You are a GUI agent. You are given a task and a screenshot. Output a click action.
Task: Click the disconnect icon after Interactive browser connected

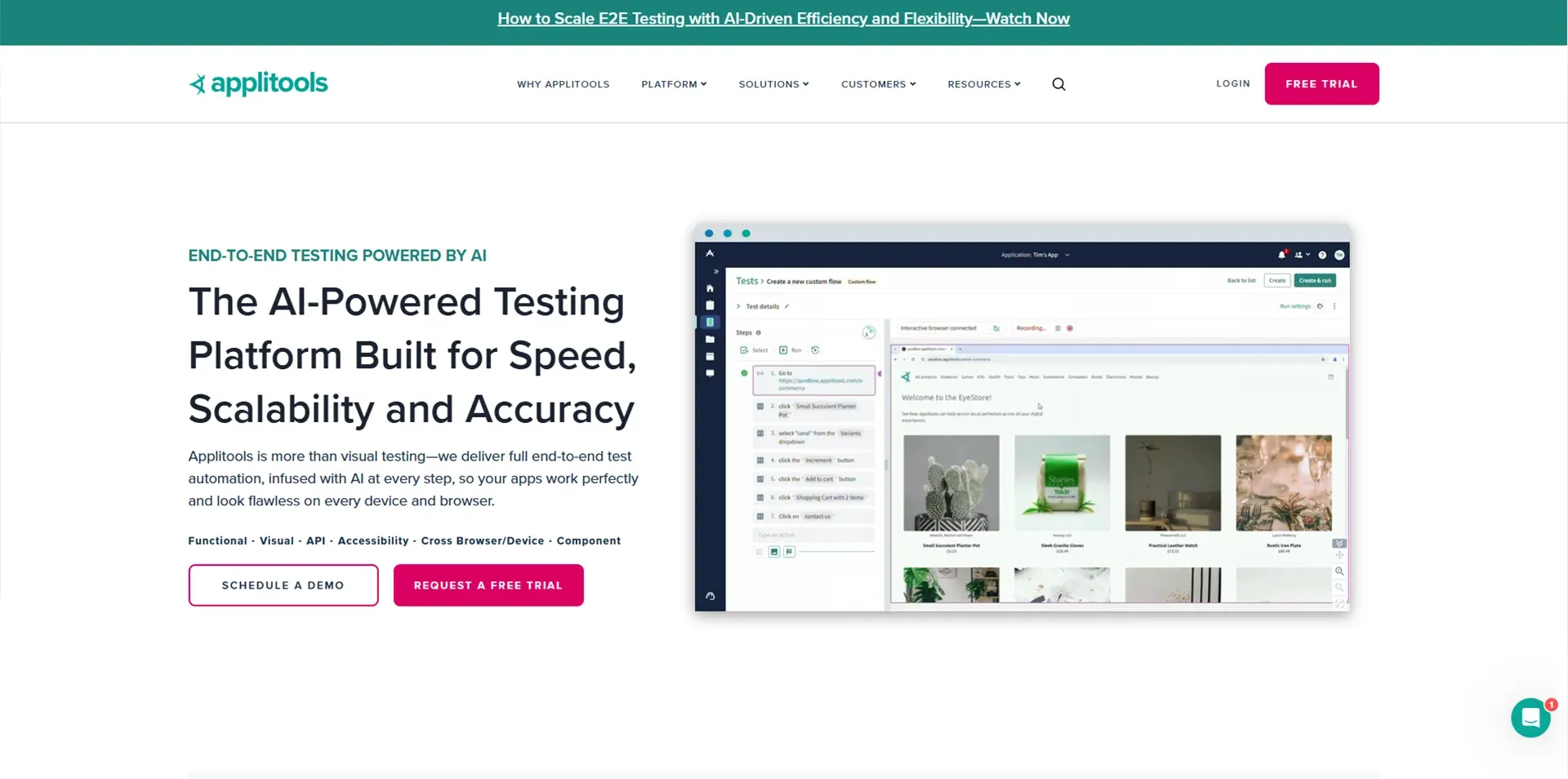(x=996, y=328)
